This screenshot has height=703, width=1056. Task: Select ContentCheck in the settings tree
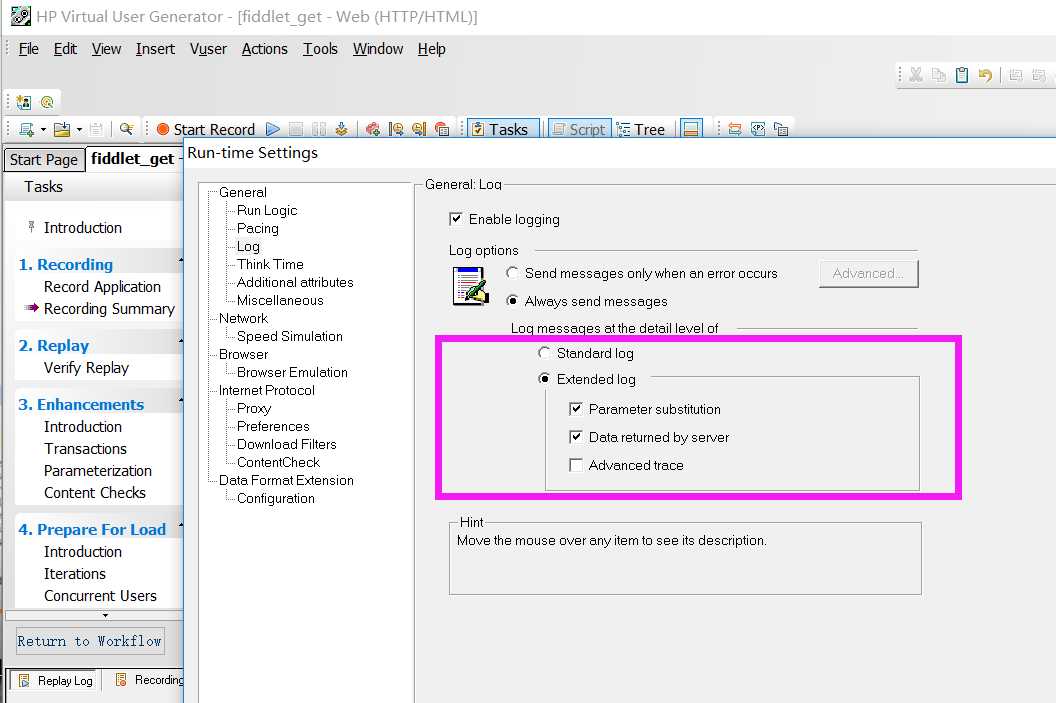278,463
